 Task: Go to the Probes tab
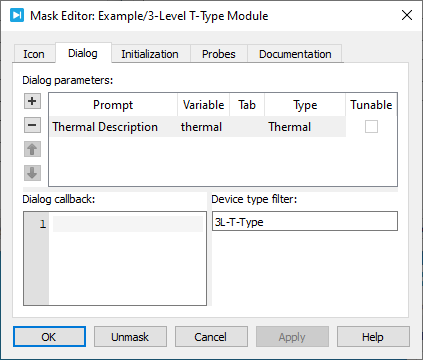tap(219, 54)
